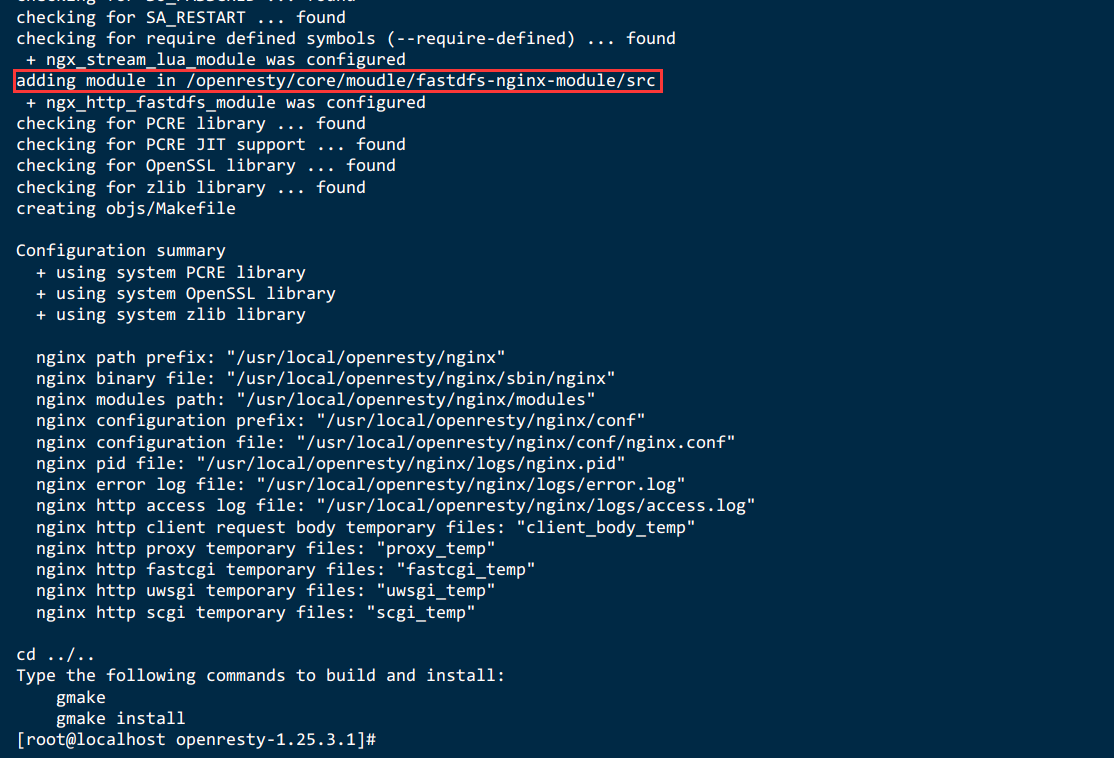Click the fastdfs-nginx-module/src path text
The width and height of the screenshot is (1114, 758).
coord(536,81)
